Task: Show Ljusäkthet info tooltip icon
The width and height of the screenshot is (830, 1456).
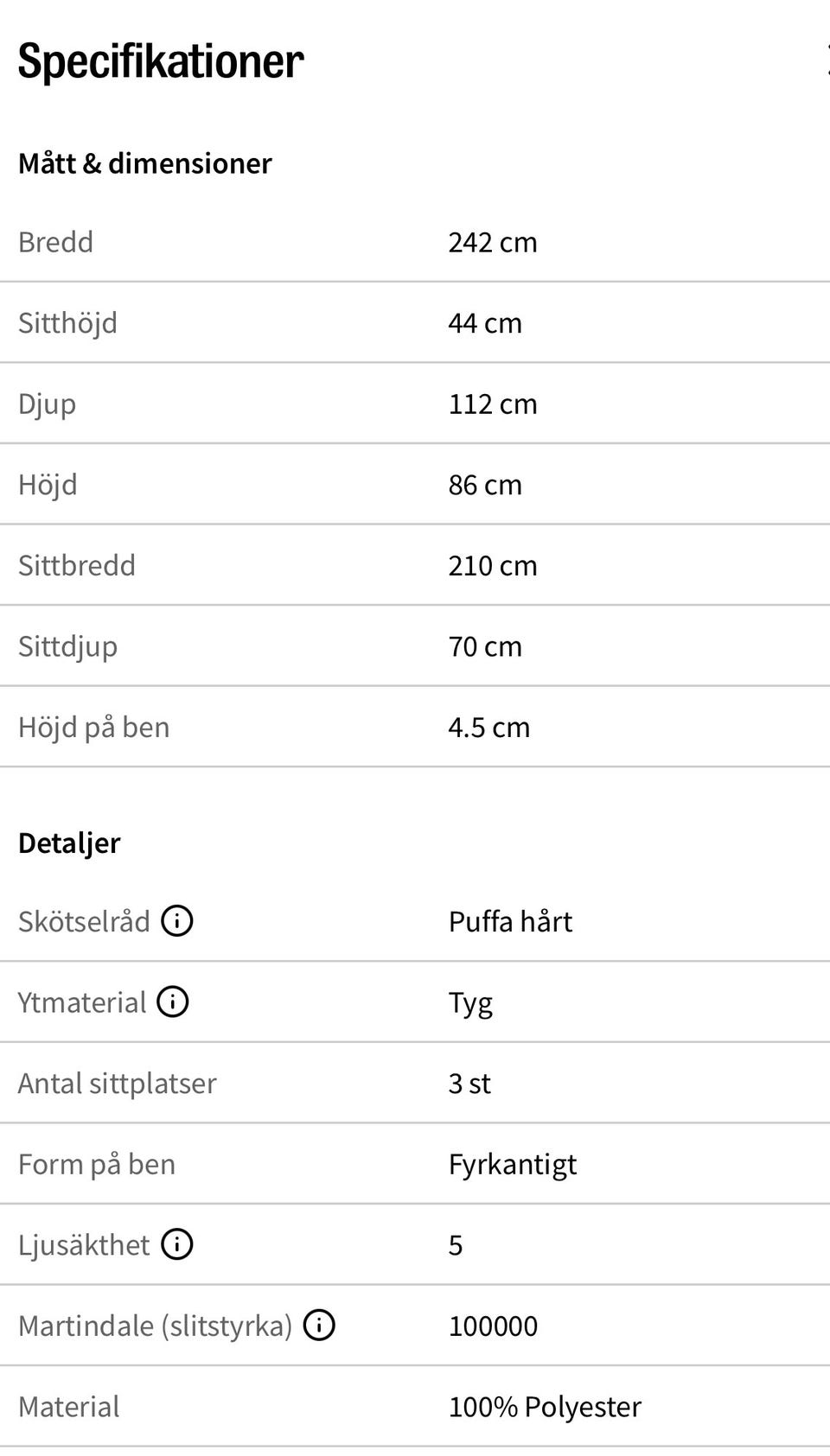Action: point(177,1244)
